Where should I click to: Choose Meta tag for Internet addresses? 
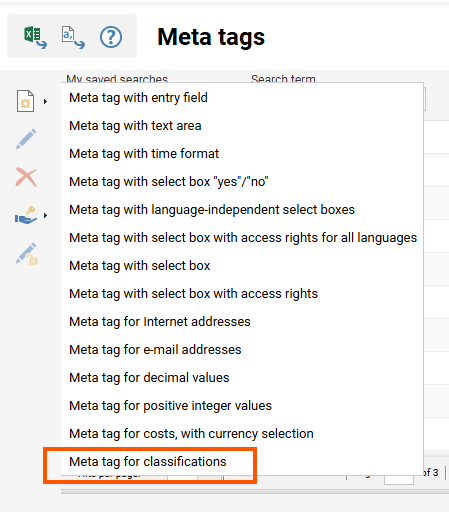160,322
